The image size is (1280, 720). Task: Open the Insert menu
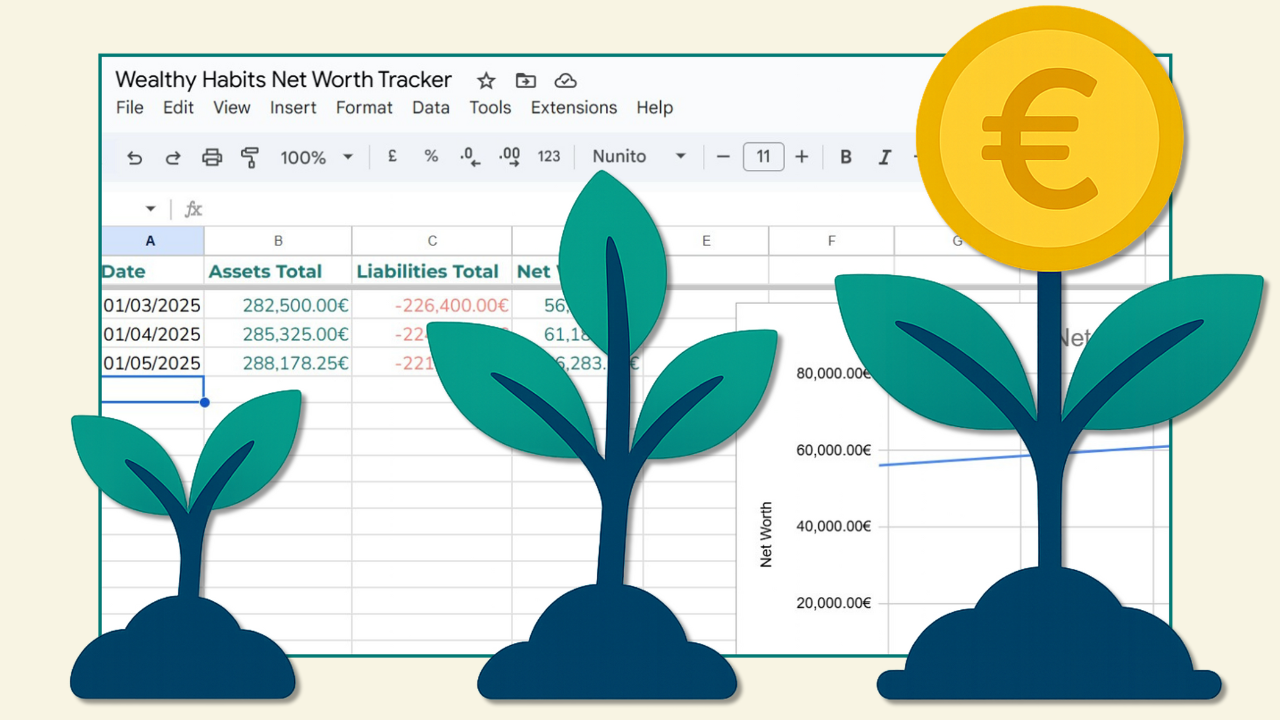293,107
